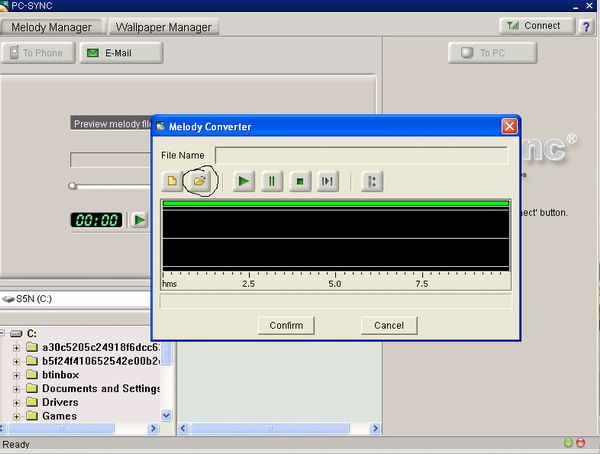The width and height of the screenshot is (600, 454).
Task: Click the New file icon in Melody Converter
Action: pyautogui.click(x=172, y=181)
